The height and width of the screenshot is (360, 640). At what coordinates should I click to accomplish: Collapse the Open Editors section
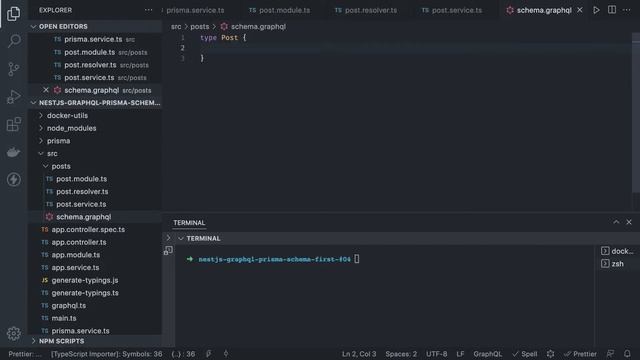[33, 27]
